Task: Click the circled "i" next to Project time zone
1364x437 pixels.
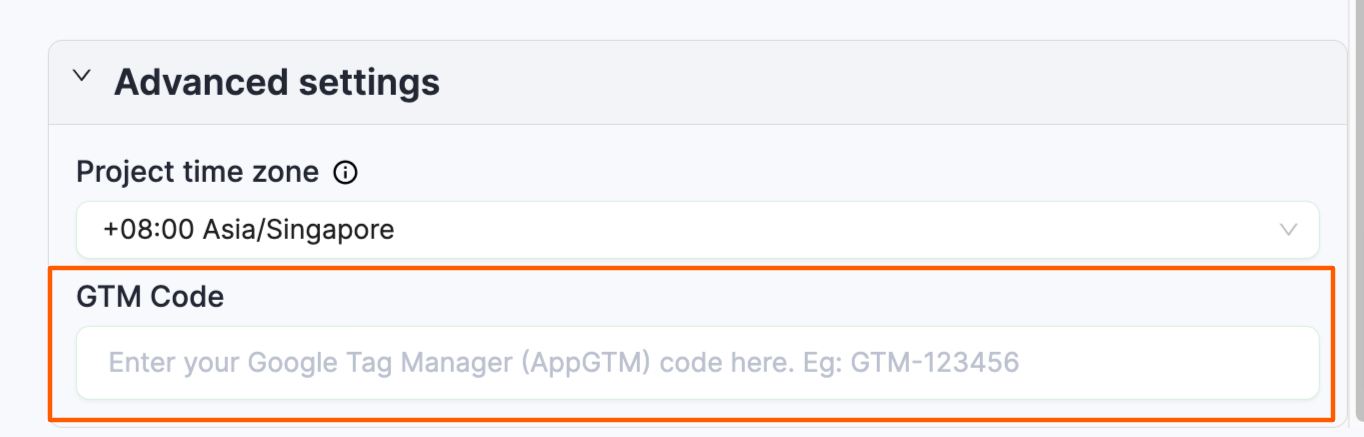Action: pos(345,173)
